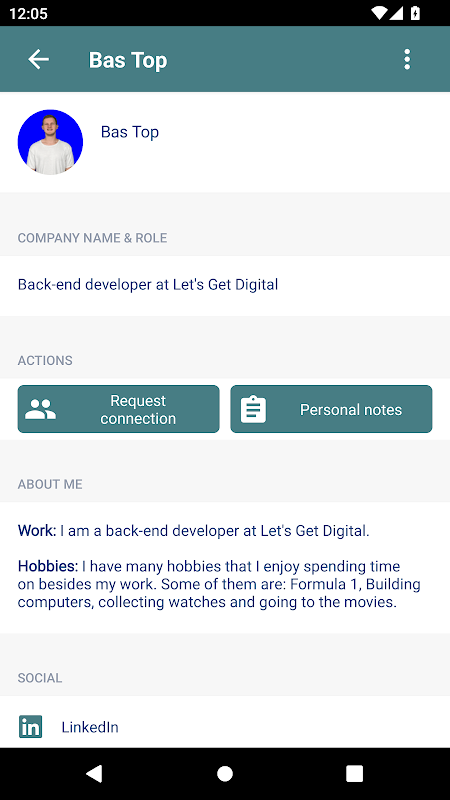Tap the Hobbies paragraph text
Image resolution: width=450 pixels, height=800 pixels.
219,584
